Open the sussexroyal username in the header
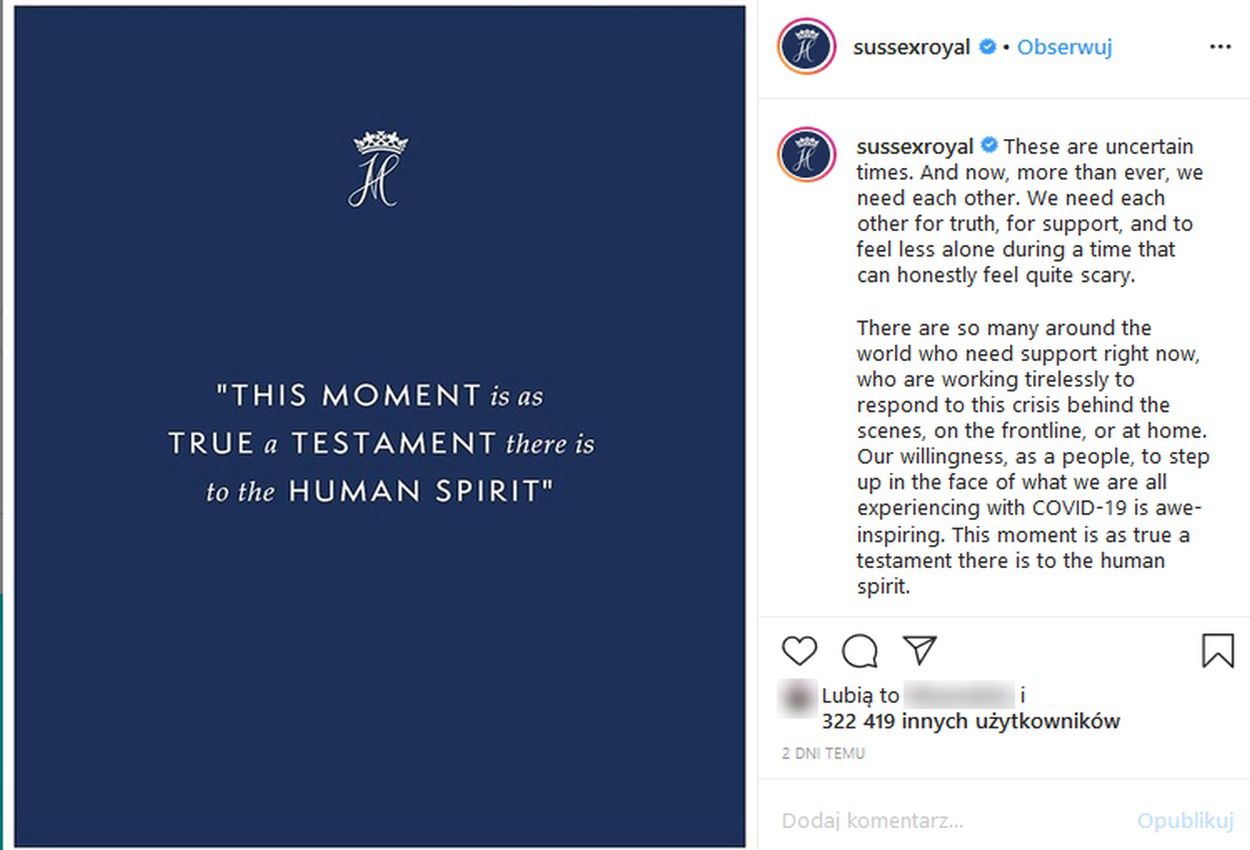The image size is (1250, 850). pyautogui.click(x=911, y=47)
